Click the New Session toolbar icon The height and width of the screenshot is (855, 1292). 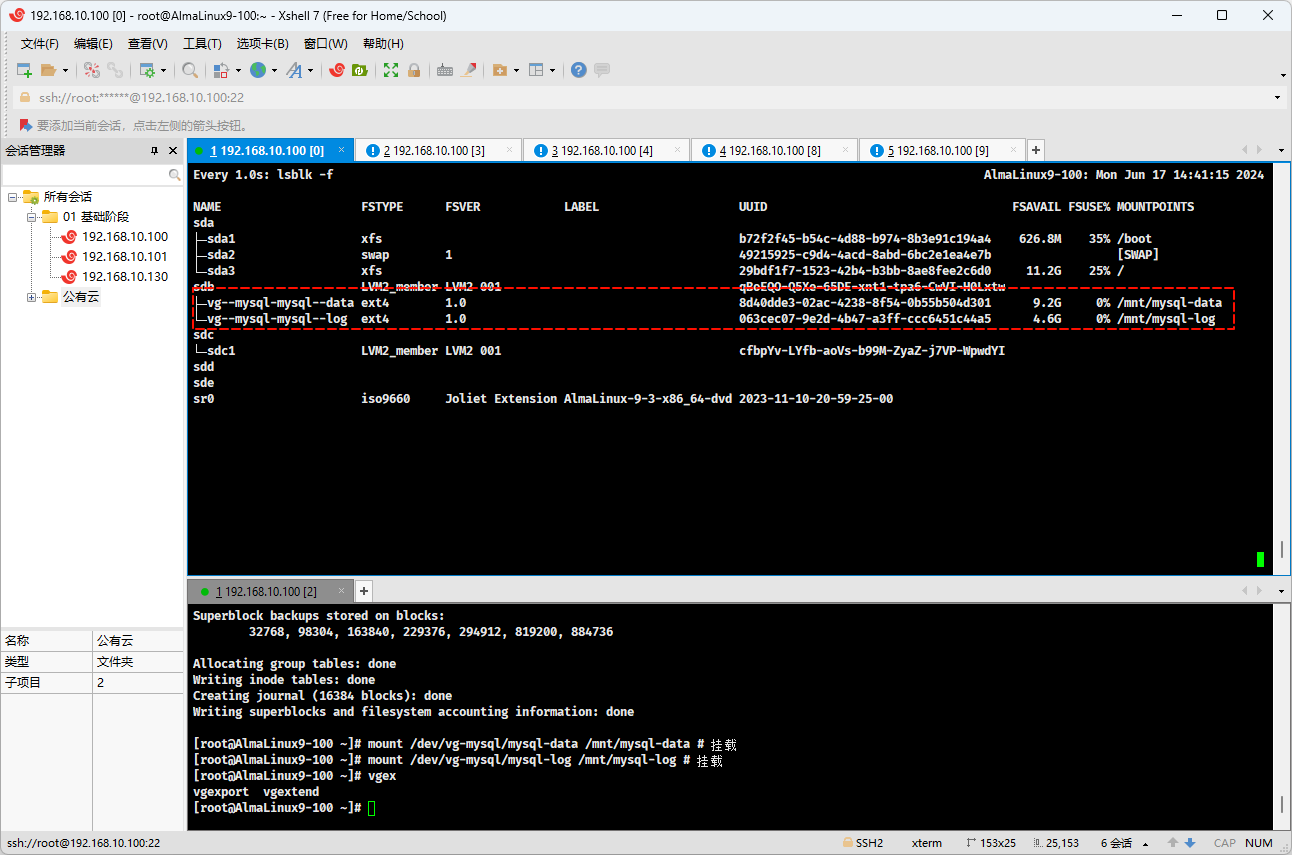[x=24, y=70]
